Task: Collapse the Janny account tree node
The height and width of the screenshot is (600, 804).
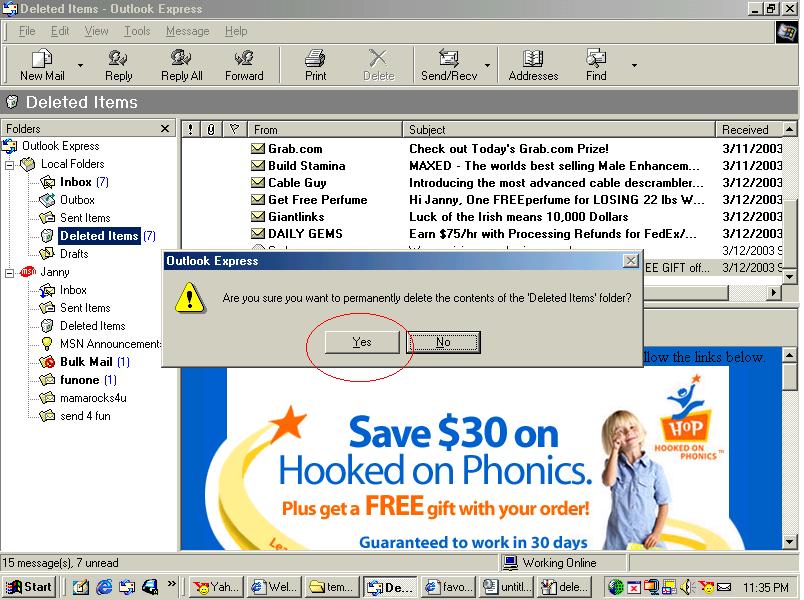Action: coord(10,272)
